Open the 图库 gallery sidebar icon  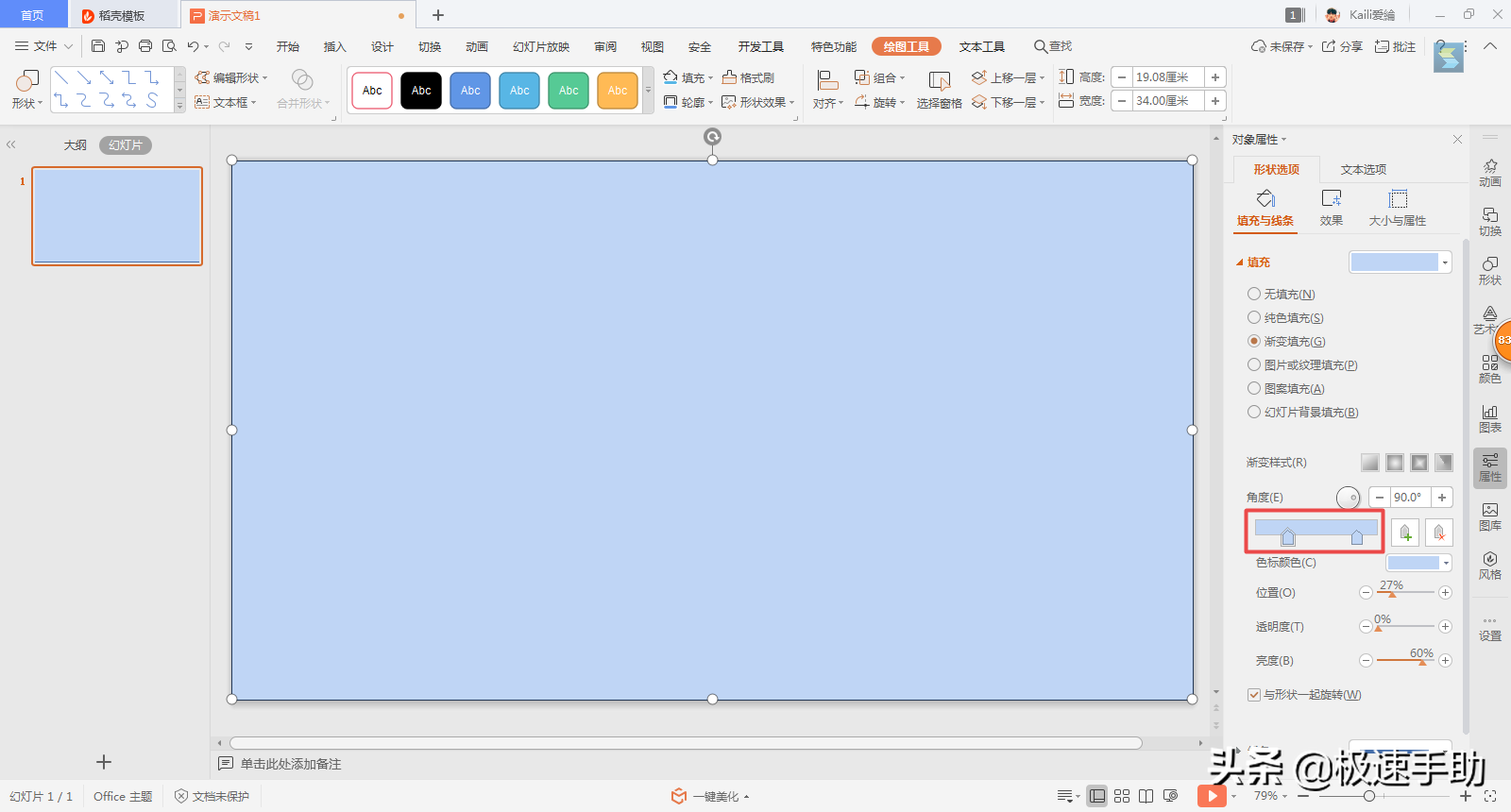click(1489, 516)
